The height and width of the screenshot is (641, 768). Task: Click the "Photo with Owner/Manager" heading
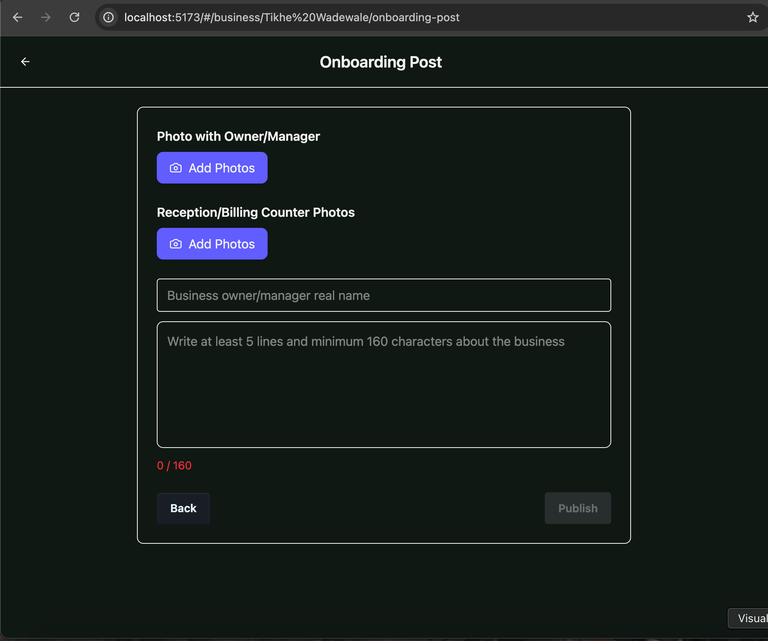pos(238,137)
